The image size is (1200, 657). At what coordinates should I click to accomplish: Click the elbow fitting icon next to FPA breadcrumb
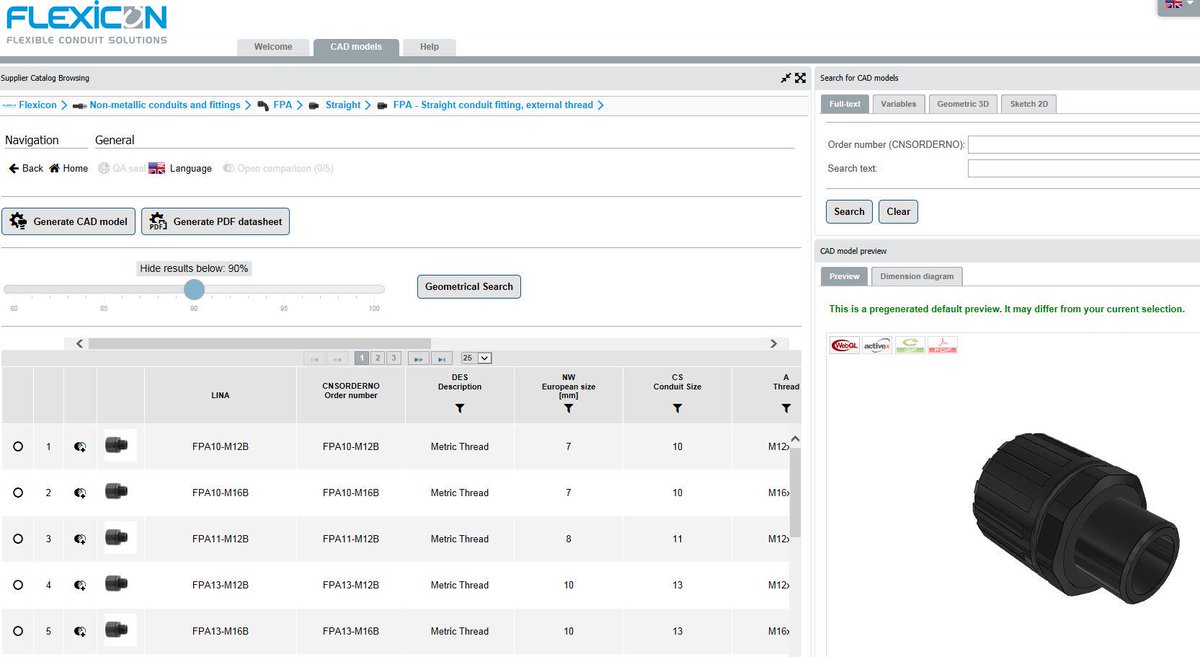click(x=263, y=105)
